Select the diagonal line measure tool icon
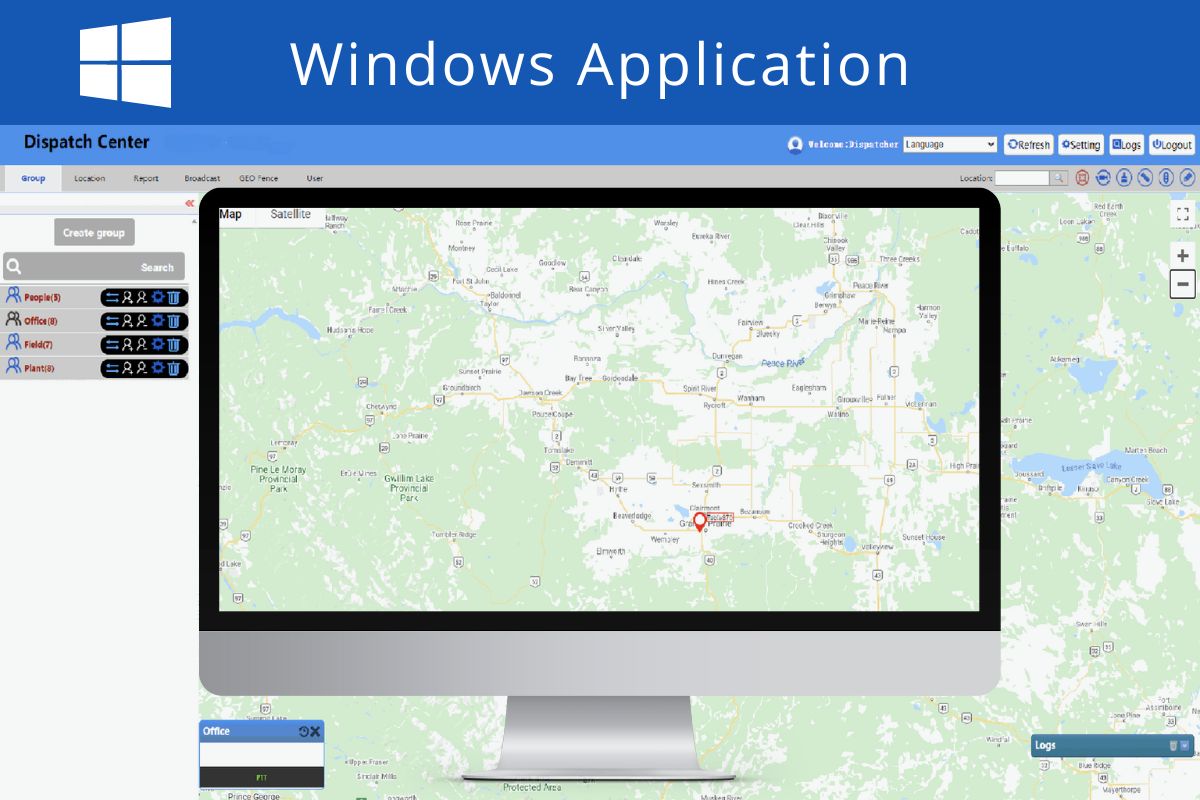Image resolution: width=1200 pixels, height=800 pixels. (x=1145, y=177)
